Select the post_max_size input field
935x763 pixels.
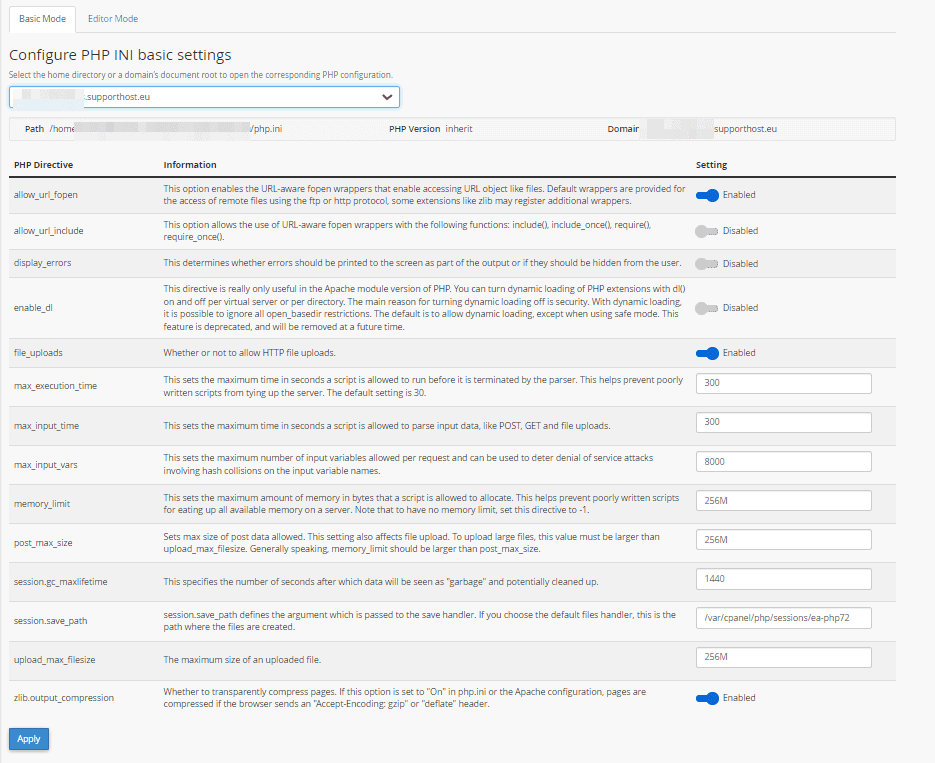[x=784, y=539]
